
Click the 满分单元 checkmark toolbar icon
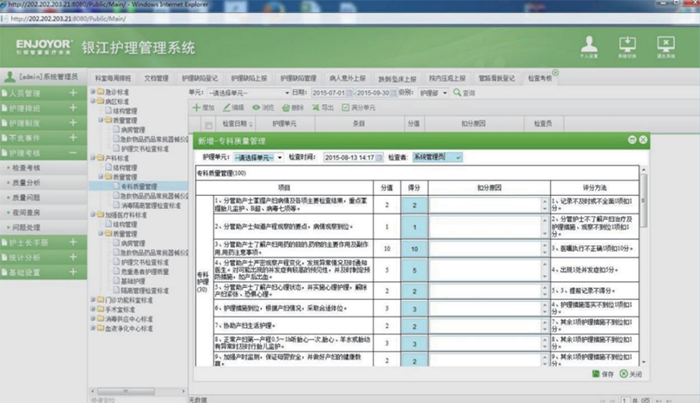click(345, 108)
